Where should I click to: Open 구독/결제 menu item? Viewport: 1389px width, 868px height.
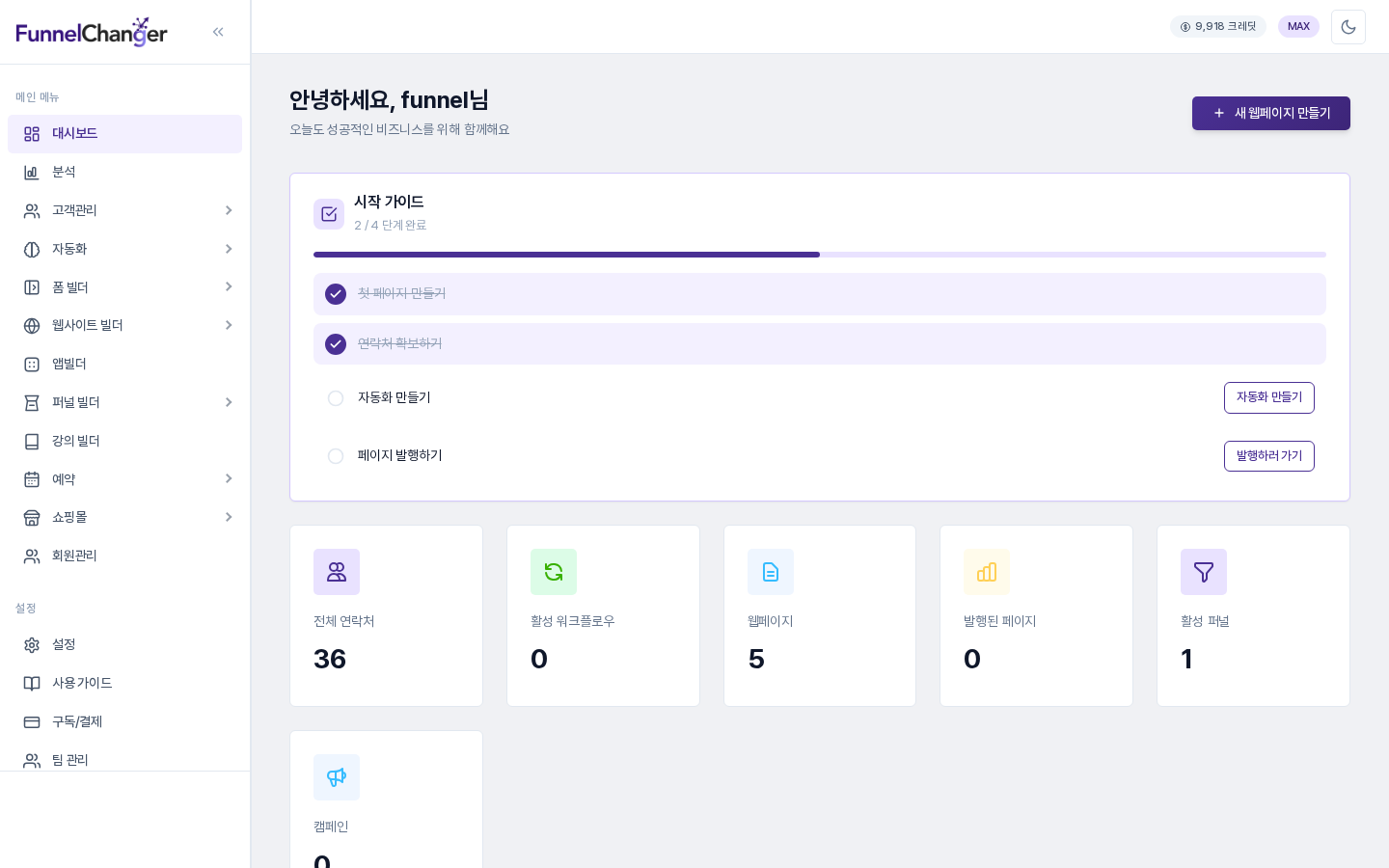[x=124, y=721]
